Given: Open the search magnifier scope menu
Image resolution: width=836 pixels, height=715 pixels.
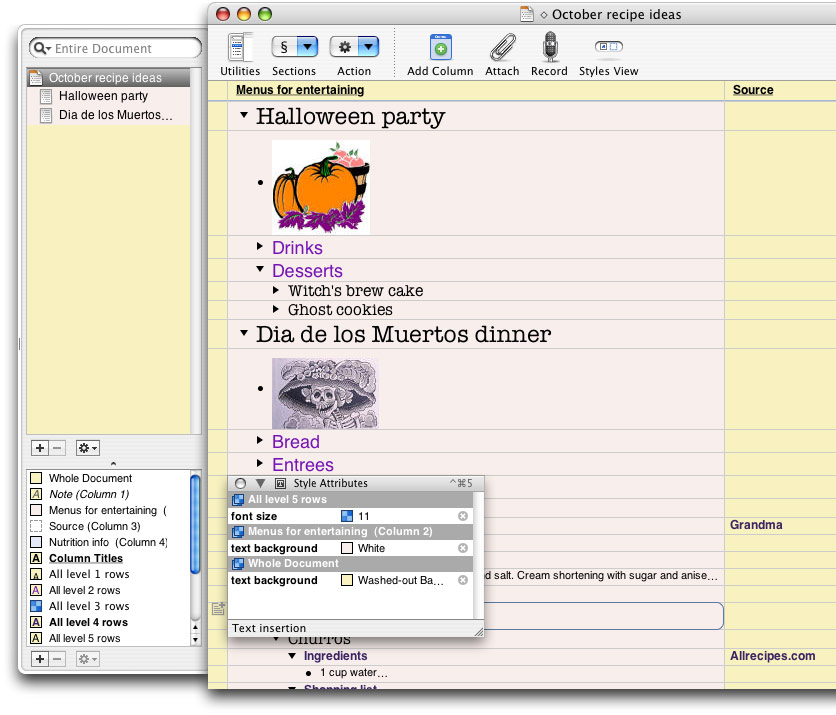Looking at the screenshot, I should tap(42, 48).
